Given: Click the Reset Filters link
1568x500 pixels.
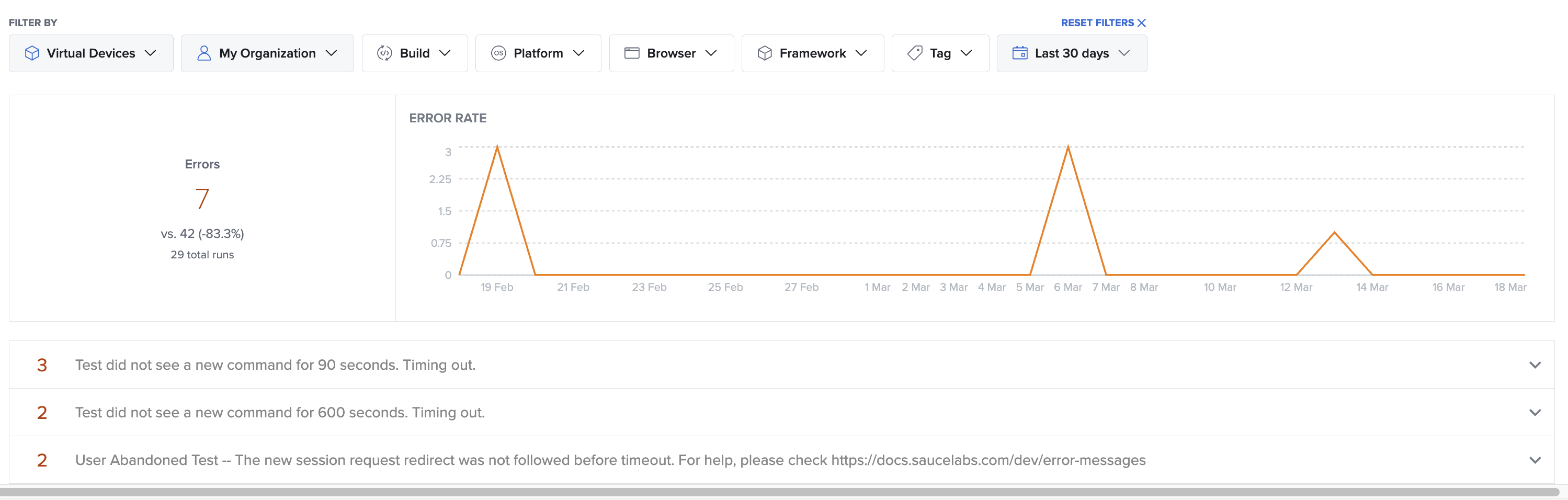Looking at the screenshot, I should click(x=1097, y=22).
